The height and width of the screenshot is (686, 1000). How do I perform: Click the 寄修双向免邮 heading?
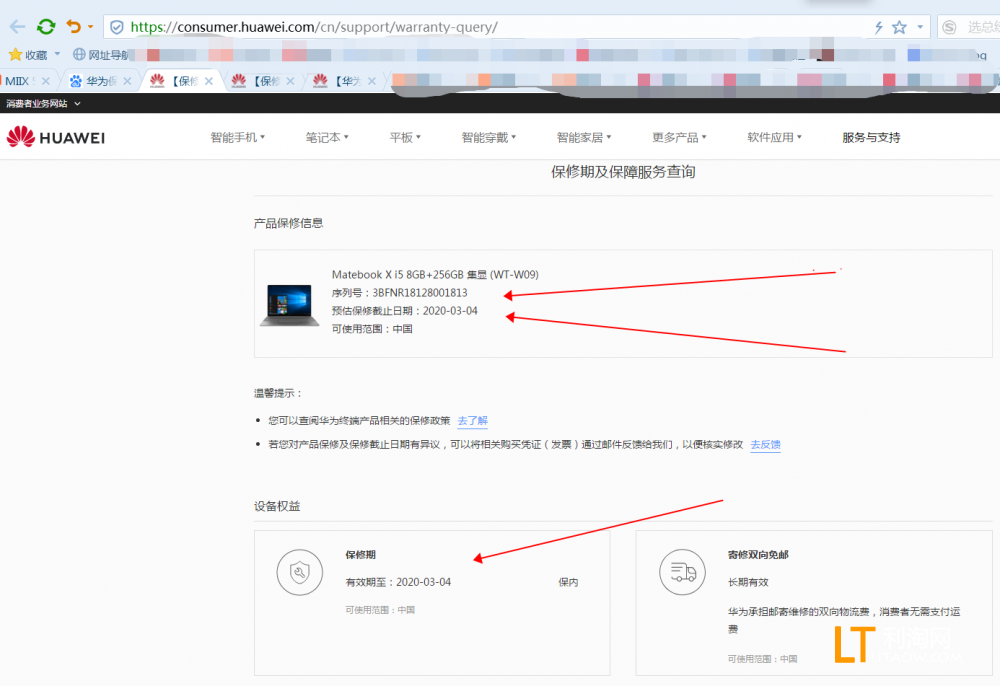pyautogui.click(x=758, y=555)
